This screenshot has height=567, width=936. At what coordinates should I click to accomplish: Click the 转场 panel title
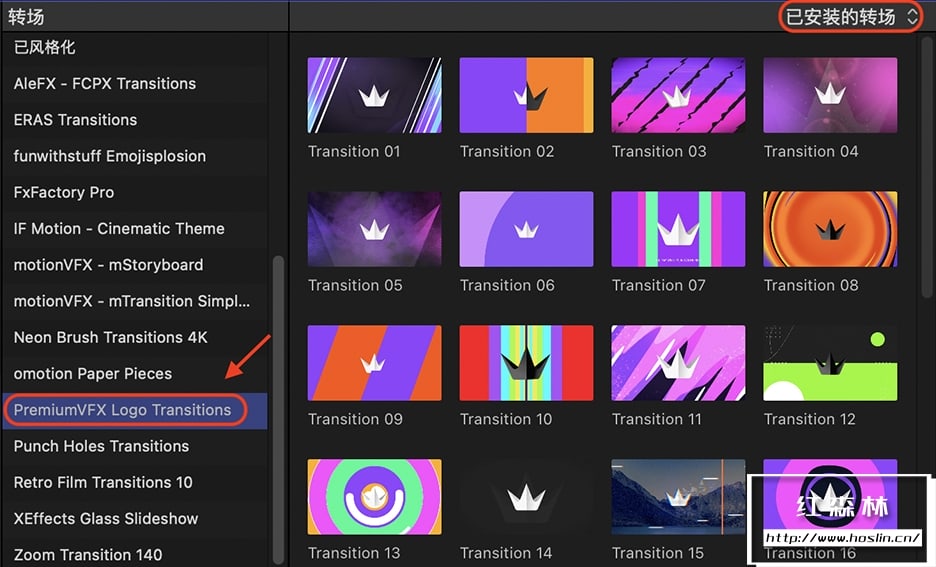(x=26, y=17)
